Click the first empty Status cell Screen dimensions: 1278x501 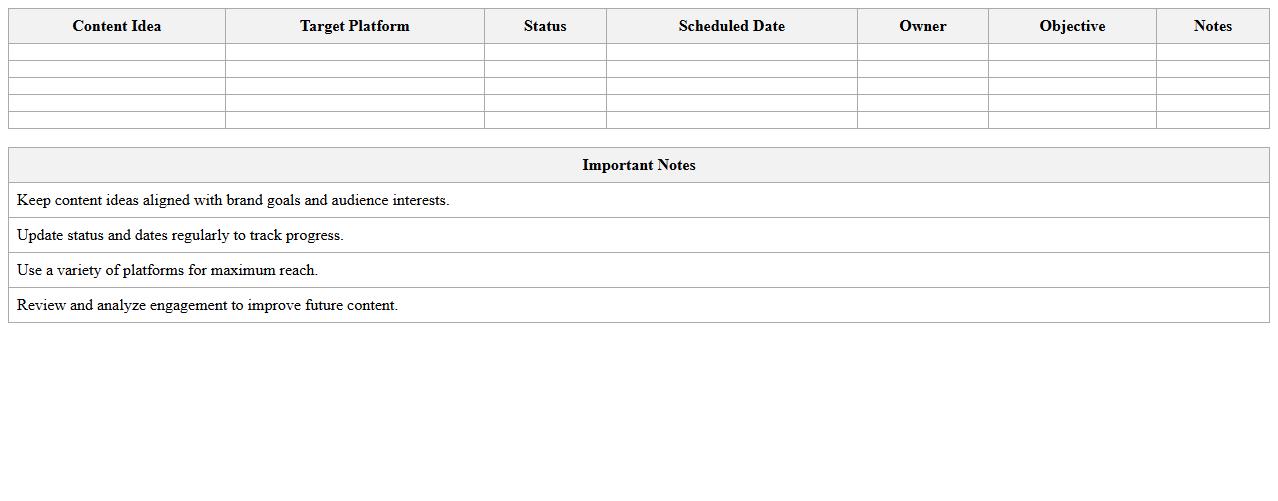545,52
